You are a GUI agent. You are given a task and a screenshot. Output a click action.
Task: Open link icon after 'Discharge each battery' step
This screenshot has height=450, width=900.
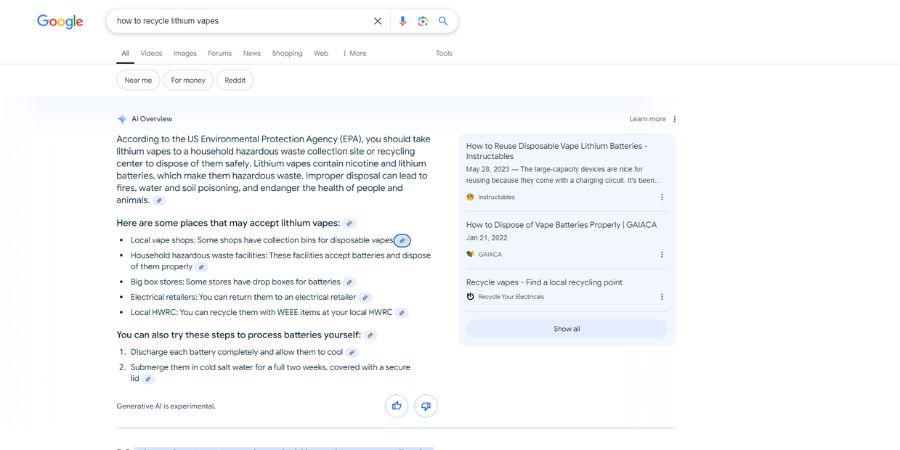coord(352,352)
